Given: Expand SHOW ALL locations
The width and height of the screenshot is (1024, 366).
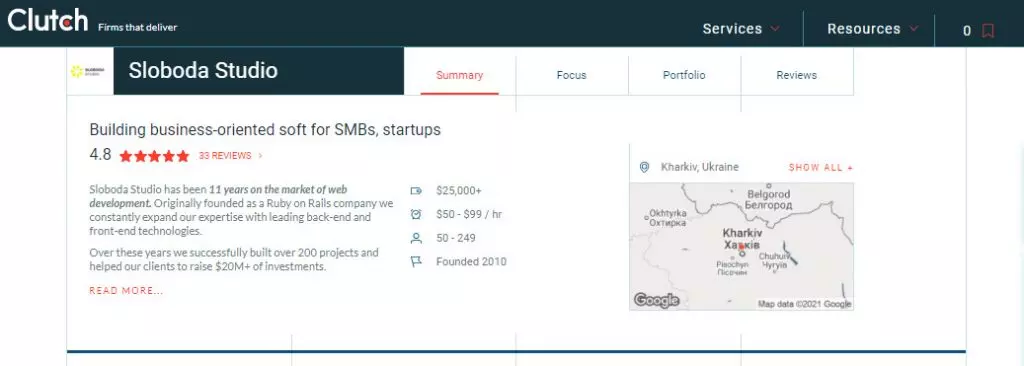Looking at the screenshot, I should (x=821, y=167).
